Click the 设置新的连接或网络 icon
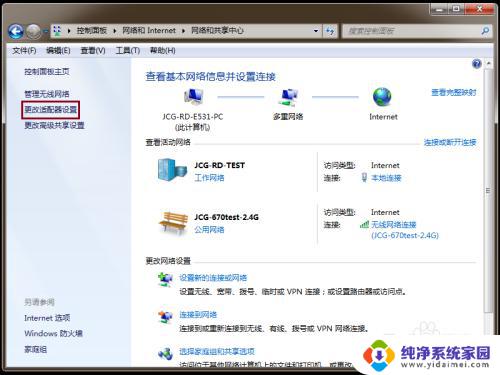The width and height of the screenshot is (500, 375). point(165,280)
